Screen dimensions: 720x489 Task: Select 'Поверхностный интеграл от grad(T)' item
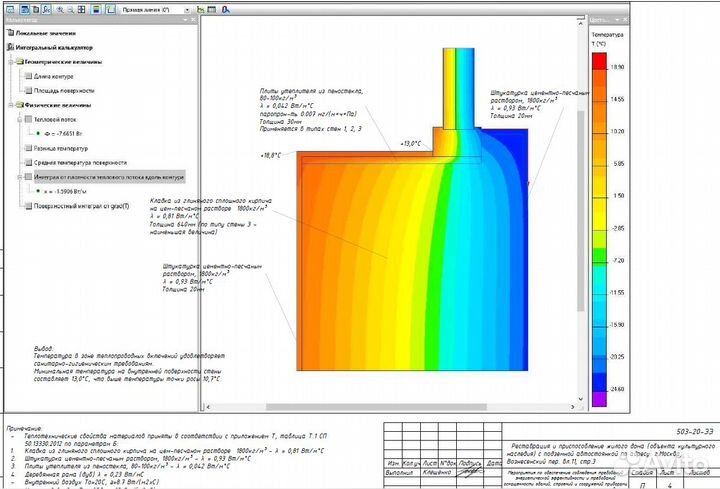tap(82, 206)
